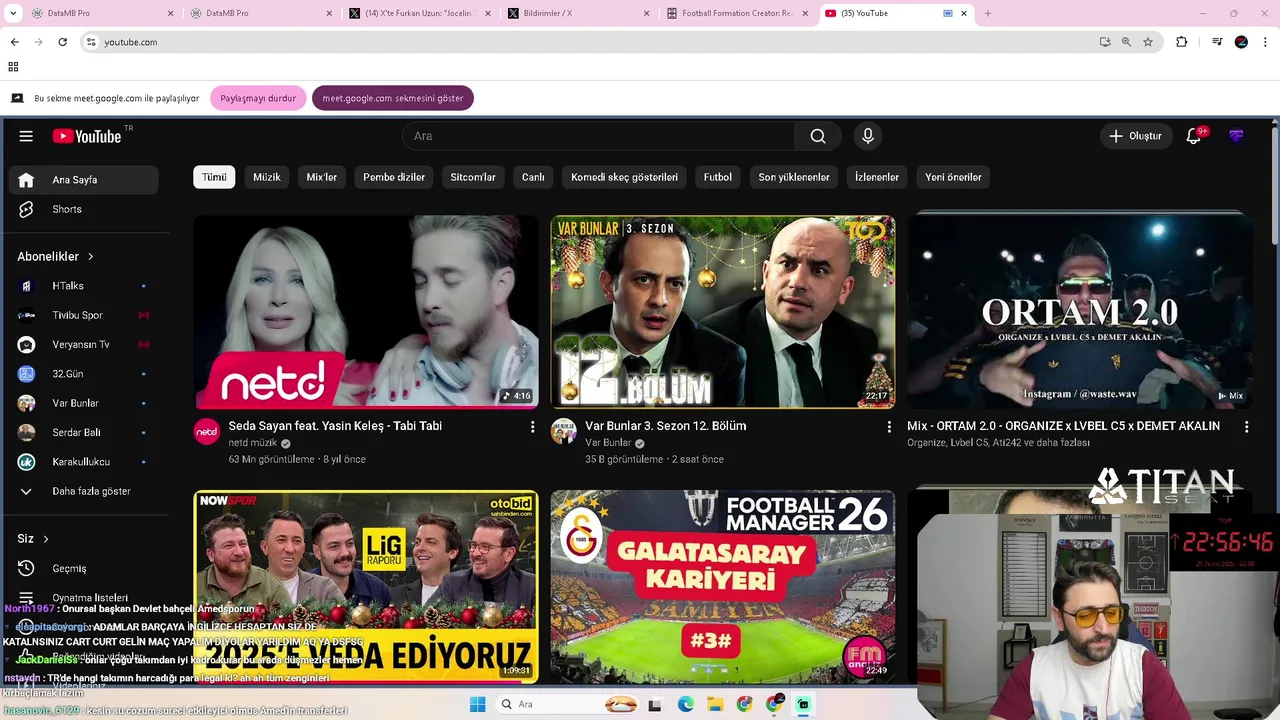Open Windows Start menu

pyautogui.click(x=477, y=704)
